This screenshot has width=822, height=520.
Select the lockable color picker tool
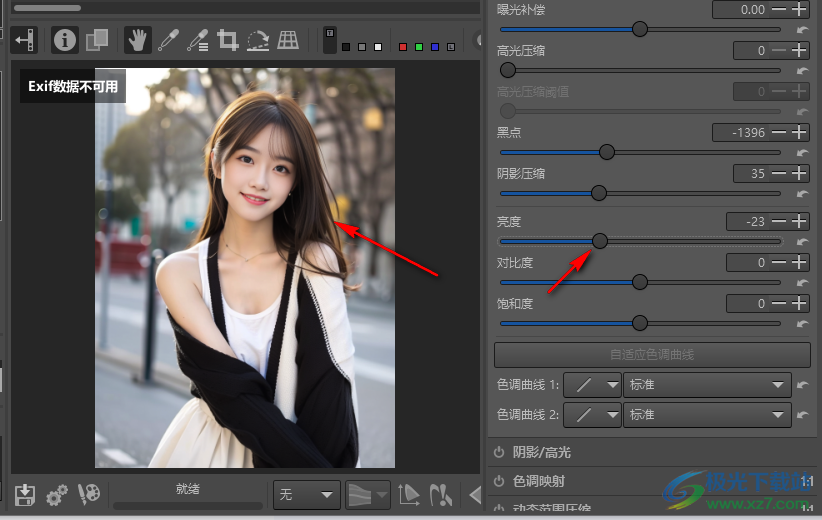click(198, 40)
